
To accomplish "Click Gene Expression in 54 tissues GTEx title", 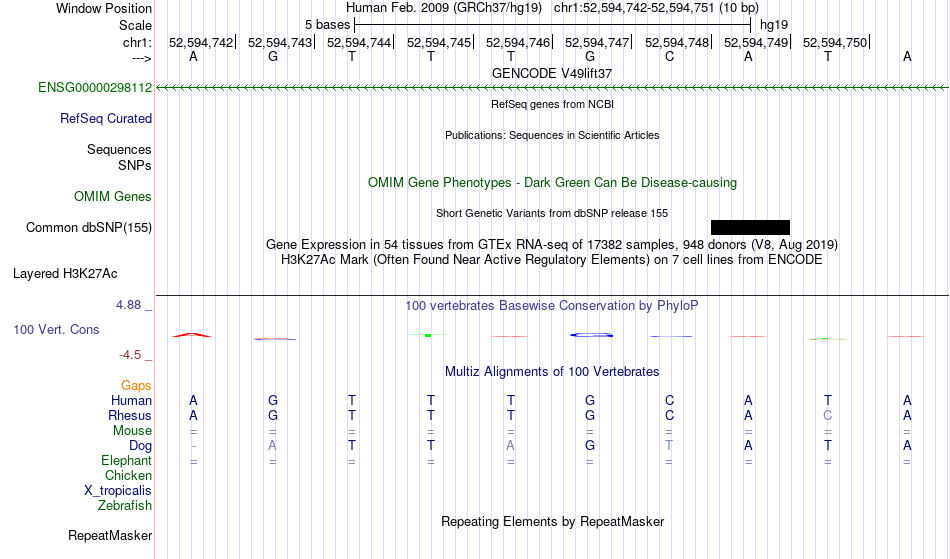I will pyautogui.click(x=552, y=245).
